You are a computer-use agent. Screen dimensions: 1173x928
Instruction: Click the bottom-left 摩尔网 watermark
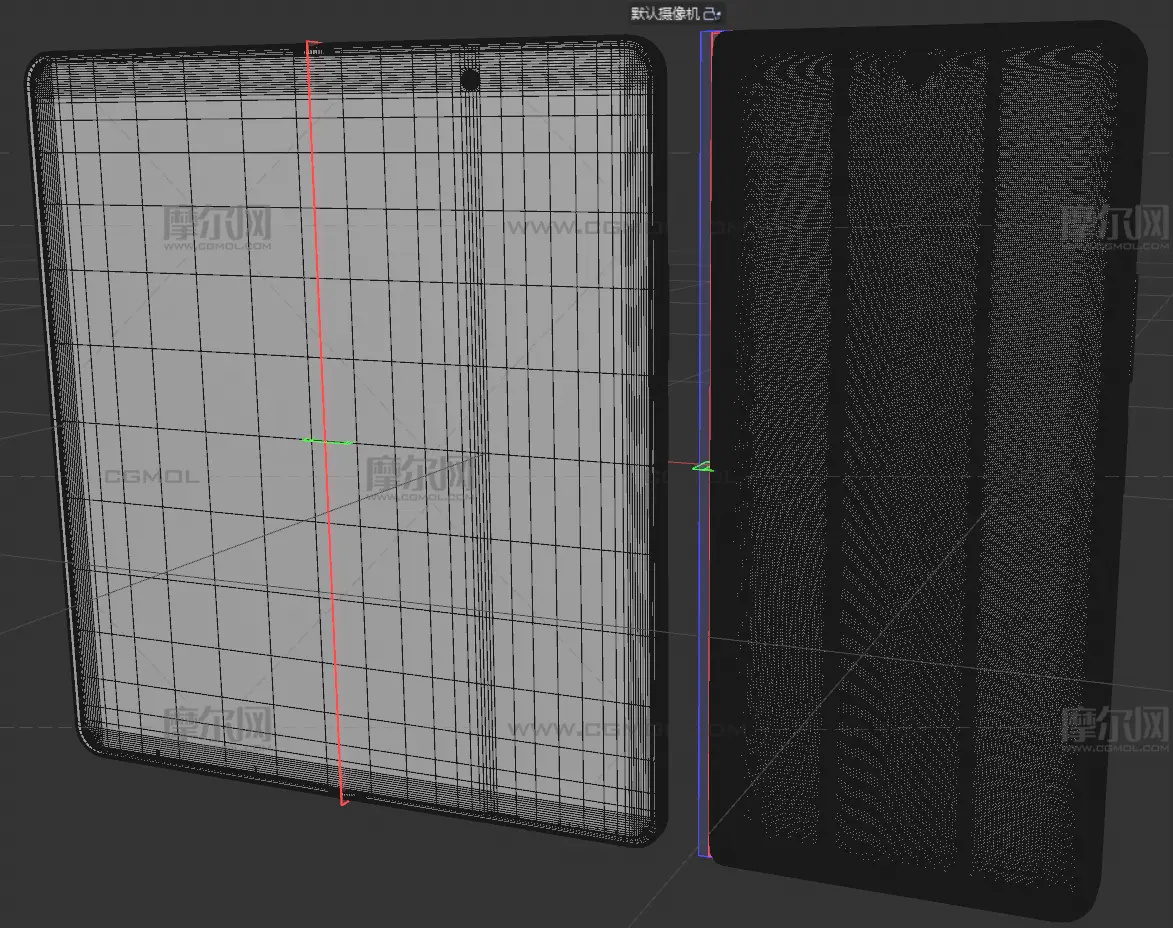tap(217, 725)
